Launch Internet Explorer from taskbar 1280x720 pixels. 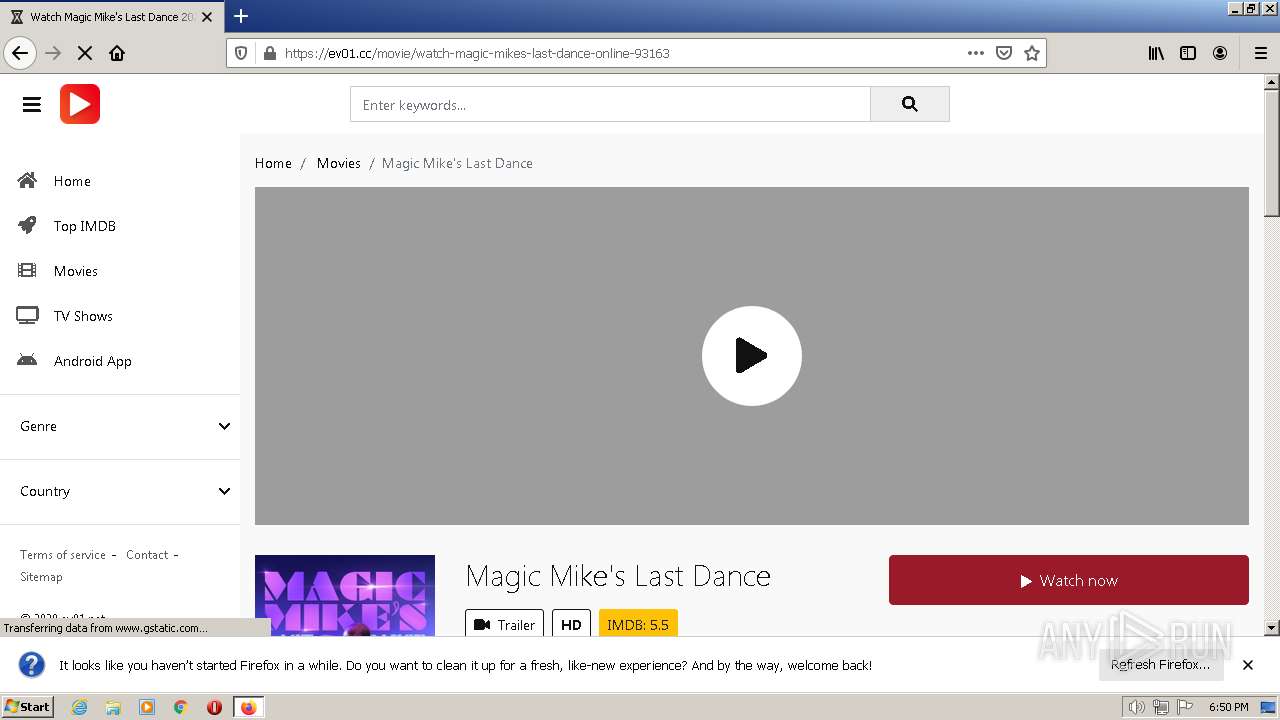(80, 707)
